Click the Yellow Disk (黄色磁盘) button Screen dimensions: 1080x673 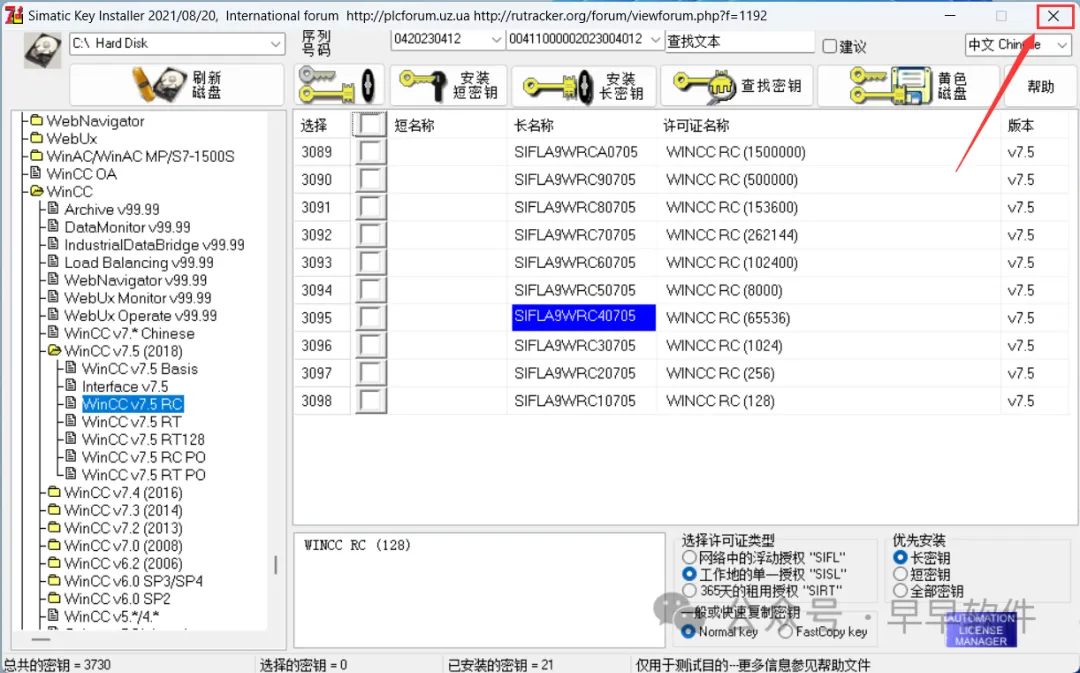[908, 85]
